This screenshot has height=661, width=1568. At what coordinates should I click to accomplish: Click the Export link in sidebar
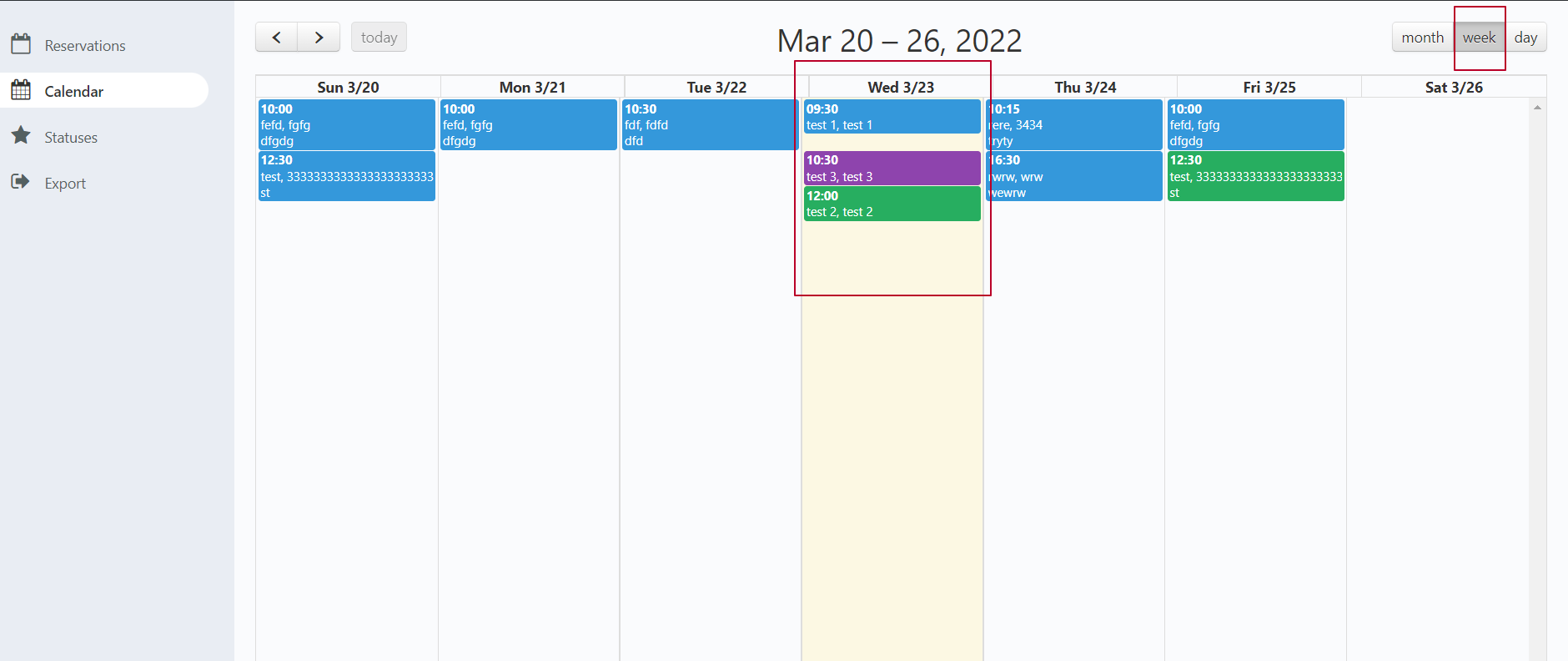[65, 184]
